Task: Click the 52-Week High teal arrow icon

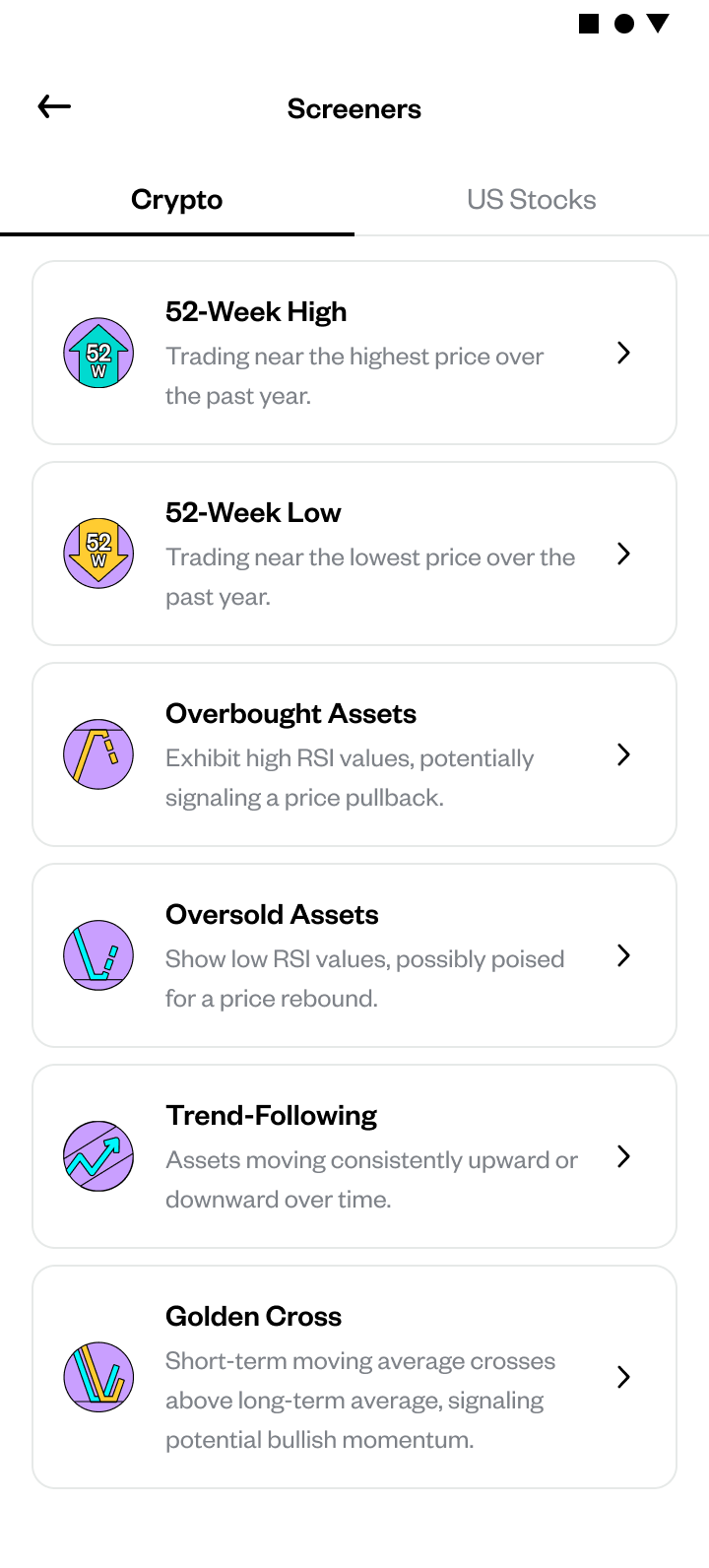Action: click(98, 353)
